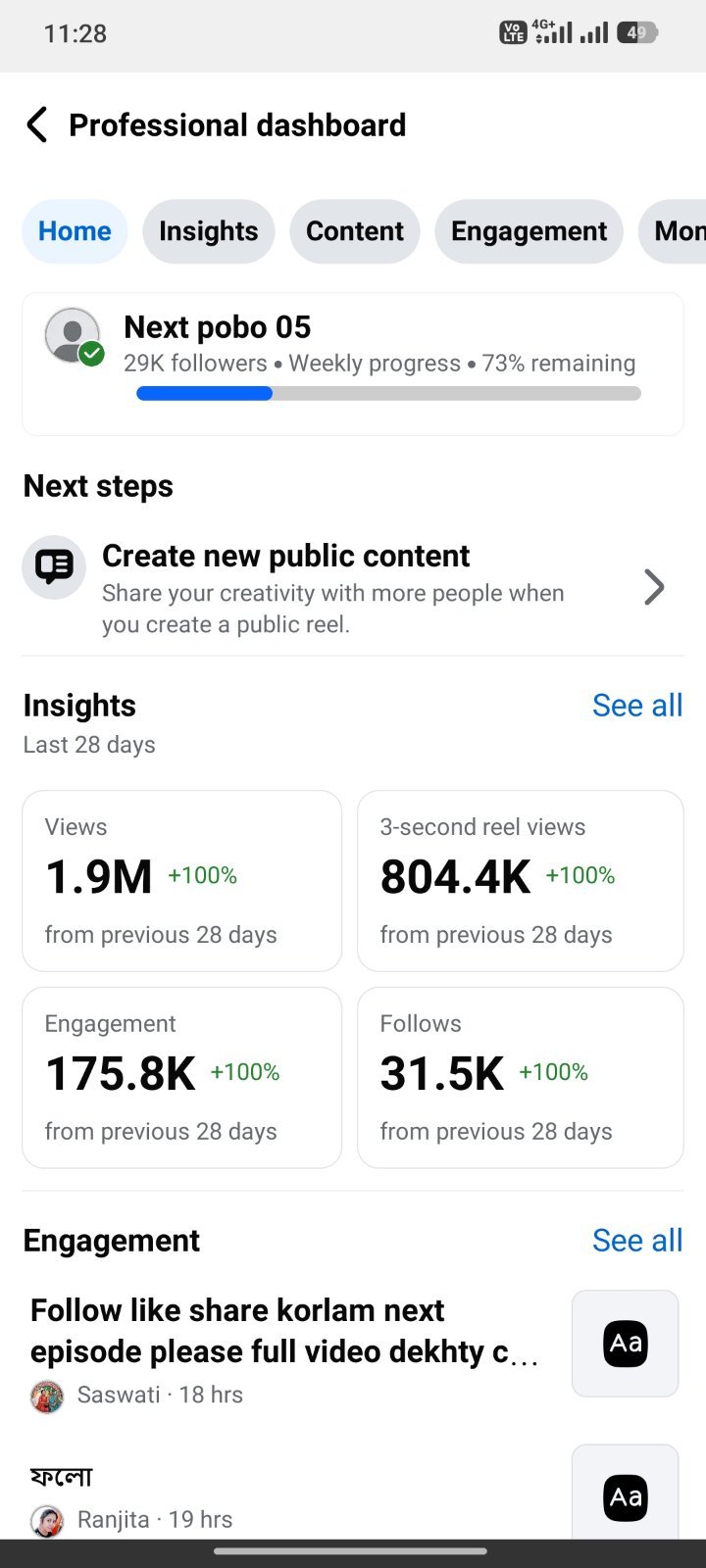Tap the weekly progress bar
The image size is (706, 1568).
click(388, 393)
